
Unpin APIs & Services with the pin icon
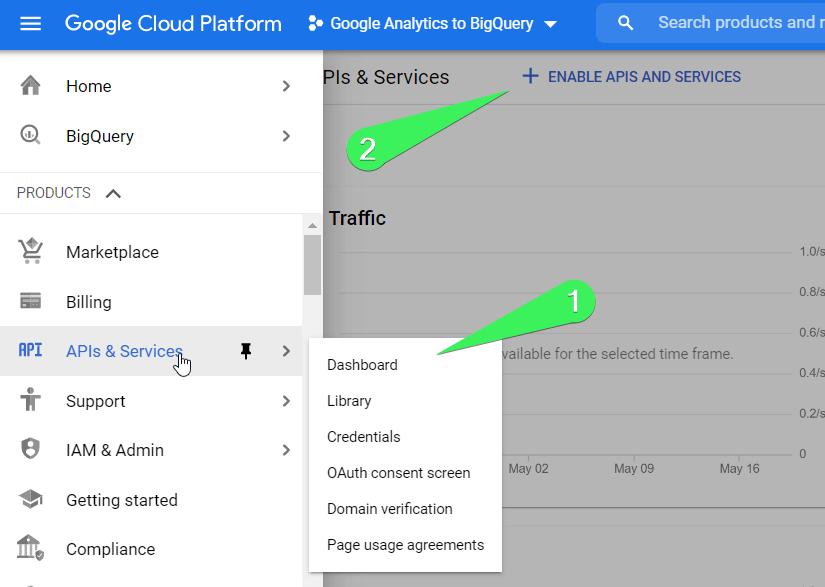(x=246, y=351)
